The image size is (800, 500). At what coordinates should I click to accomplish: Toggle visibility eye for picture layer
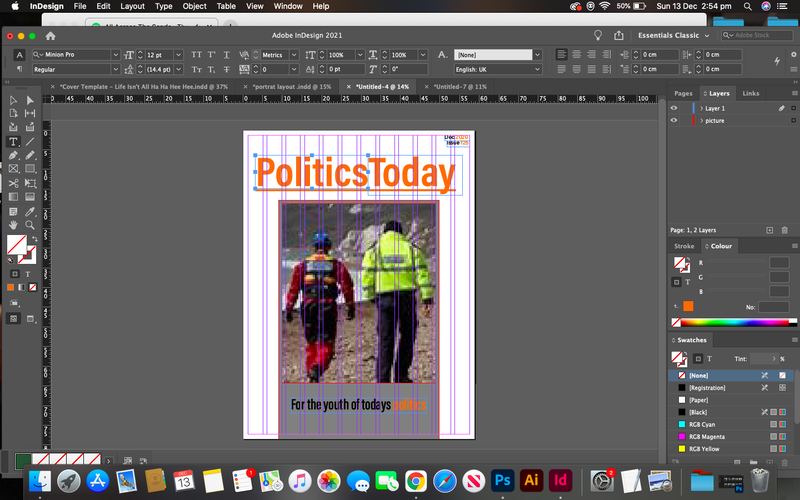673,120
